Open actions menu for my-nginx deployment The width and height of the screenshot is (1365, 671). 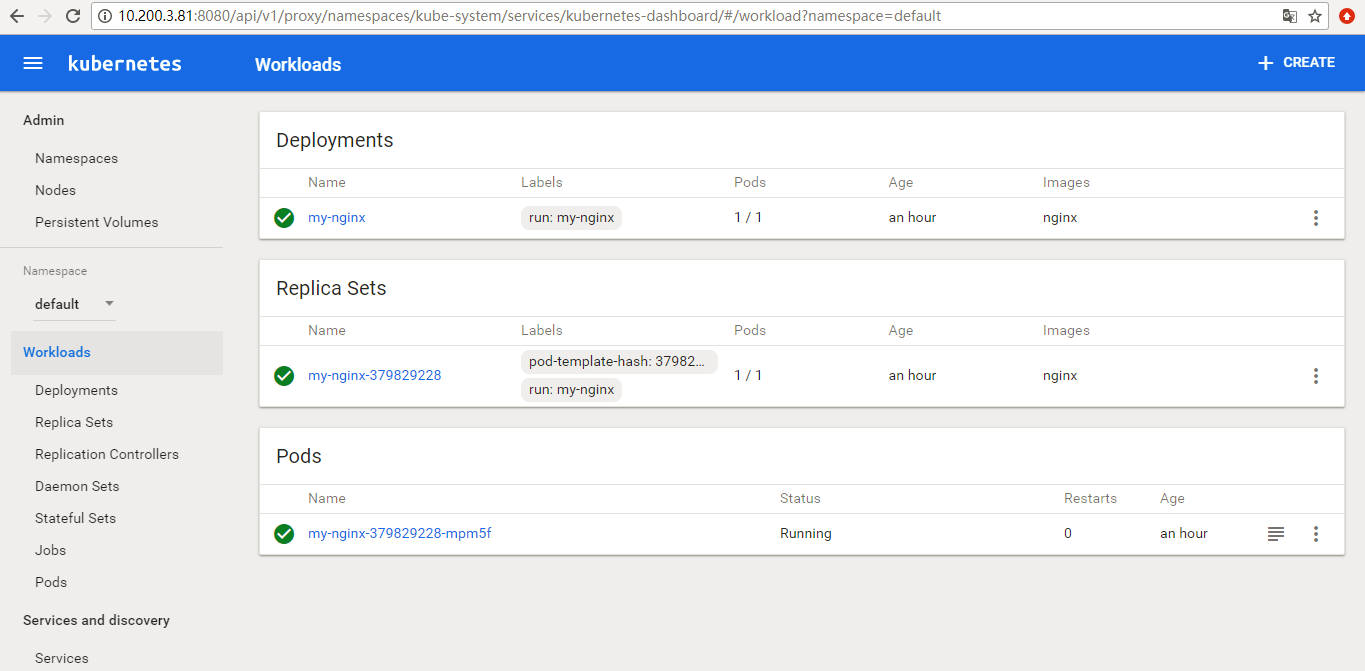(1315, 218)
